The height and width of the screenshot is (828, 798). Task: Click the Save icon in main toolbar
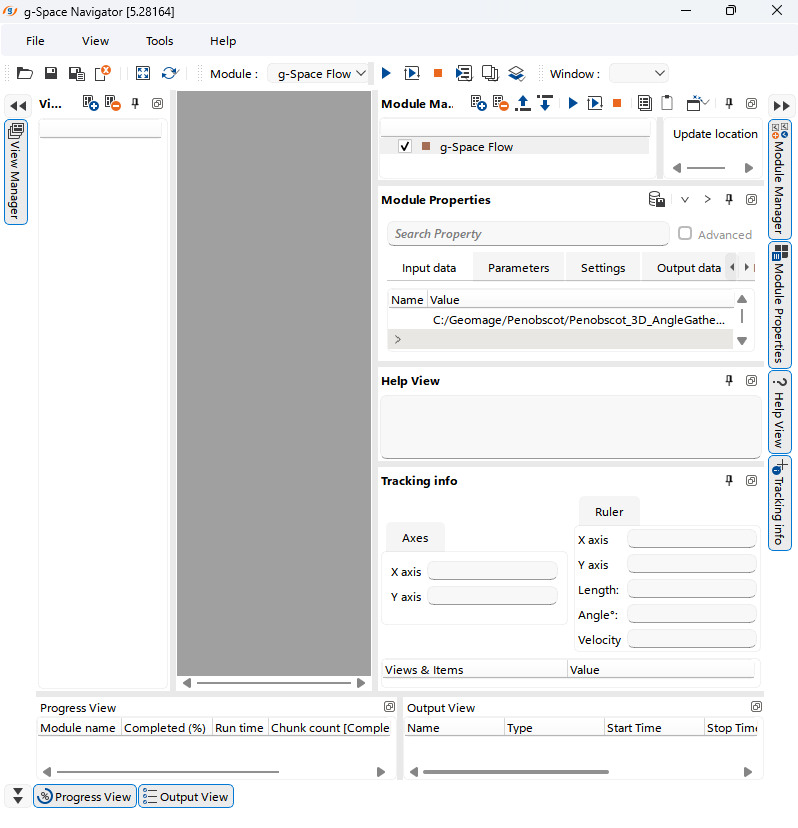click(x=50, y=73)
